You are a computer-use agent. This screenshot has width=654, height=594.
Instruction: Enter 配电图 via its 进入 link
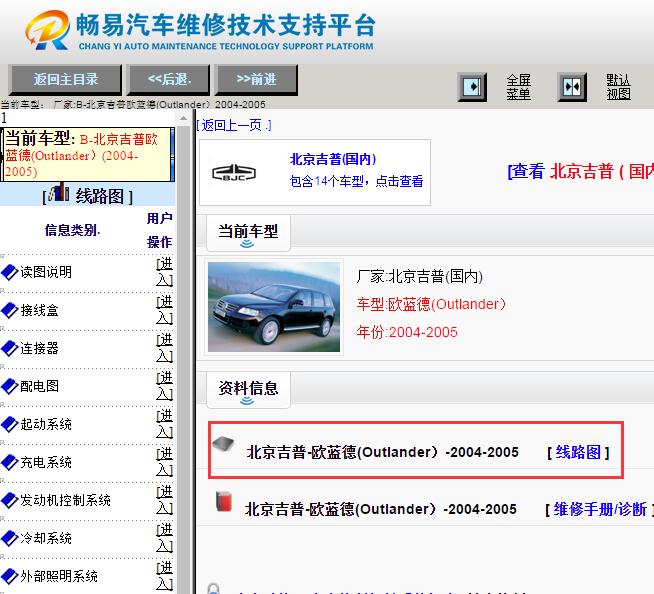pos(165,386)
